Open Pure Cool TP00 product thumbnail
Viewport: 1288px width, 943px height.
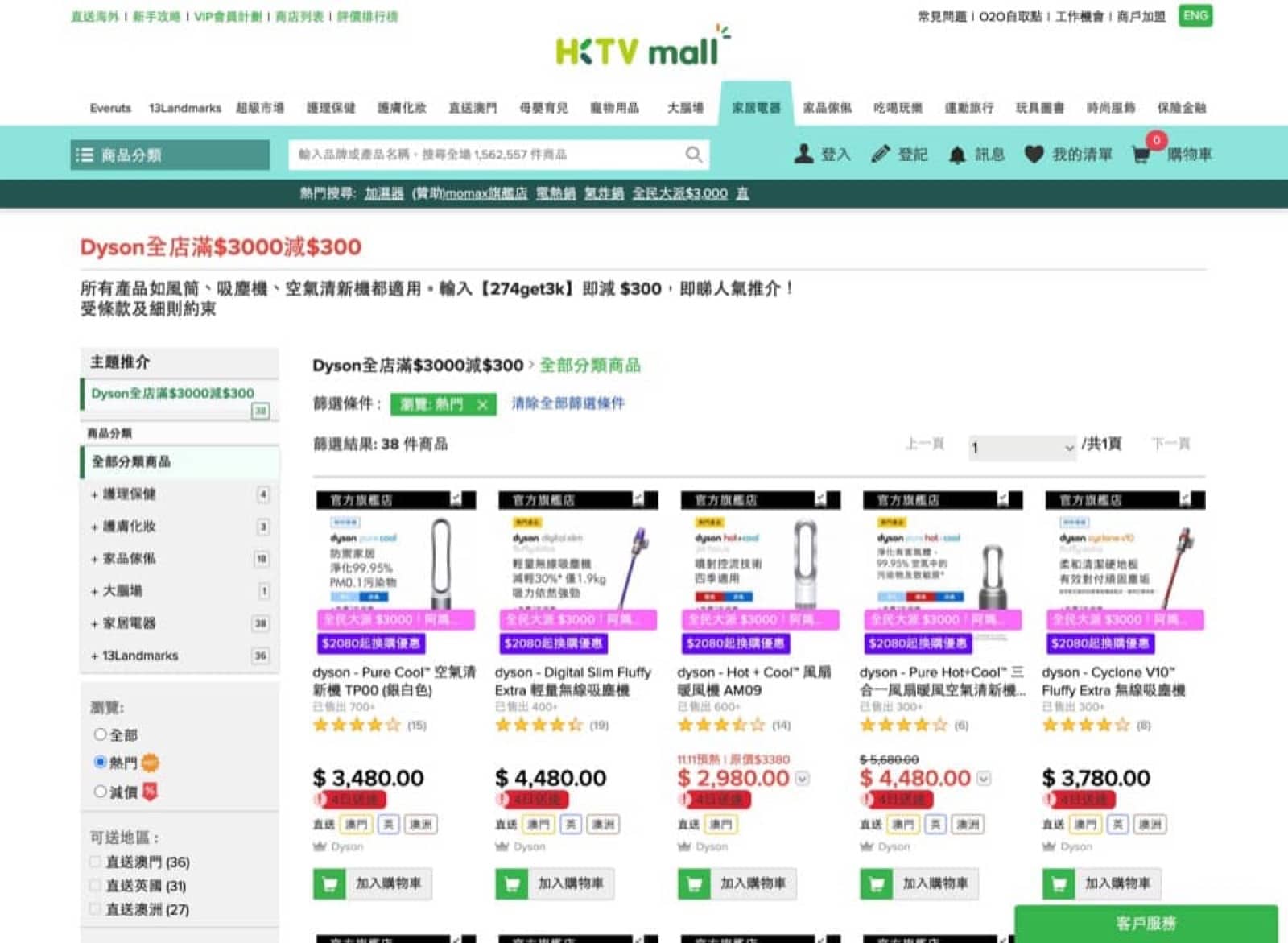coord(394,573)
